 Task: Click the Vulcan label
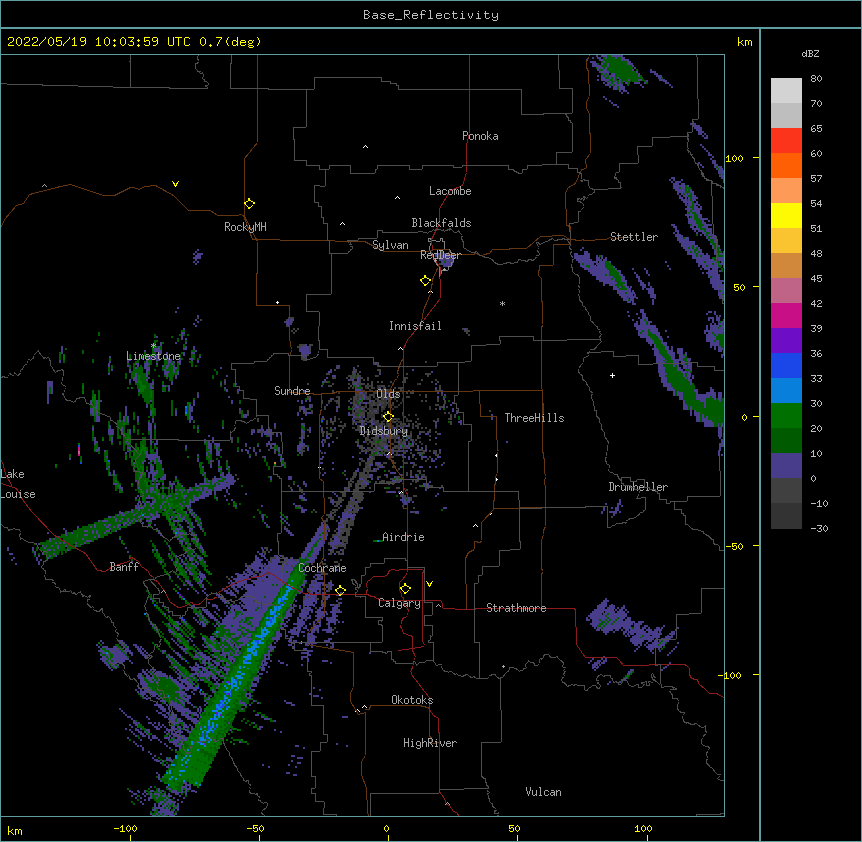click(x=543, y=792)
